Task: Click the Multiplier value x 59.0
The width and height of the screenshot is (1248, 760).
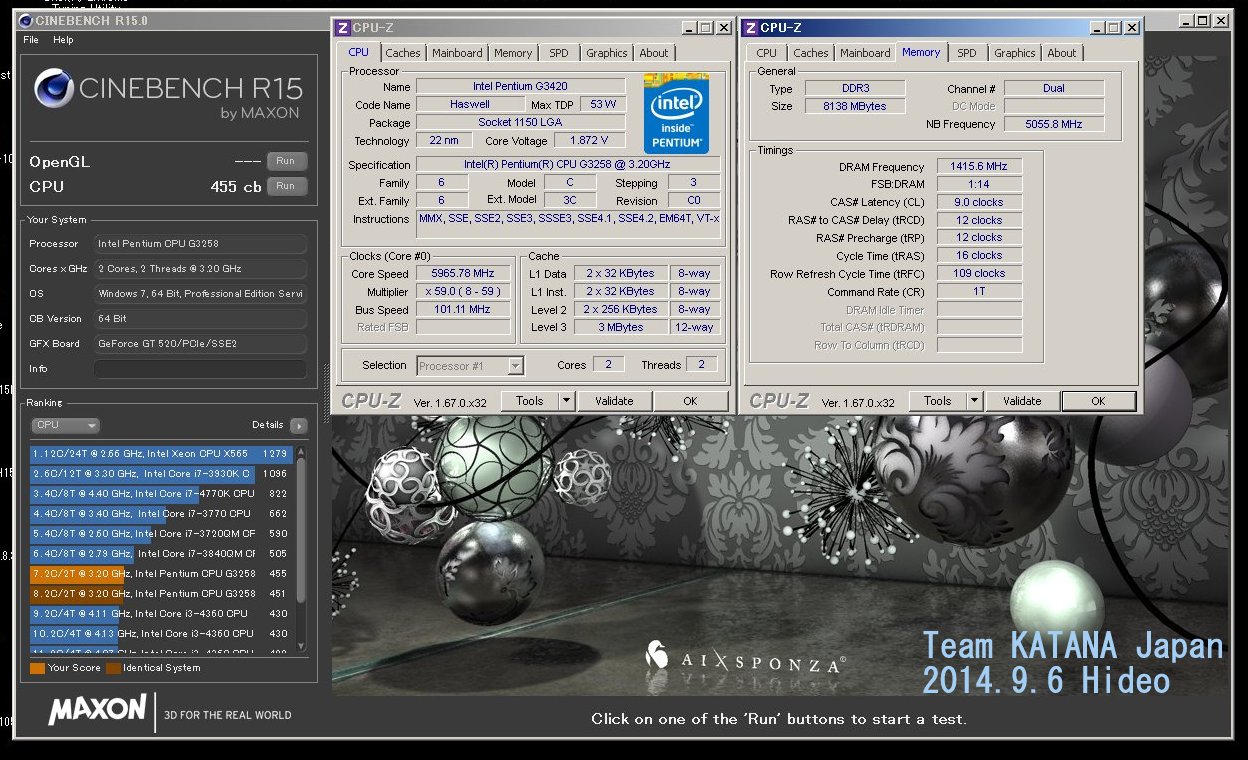Action: [462, 291]
